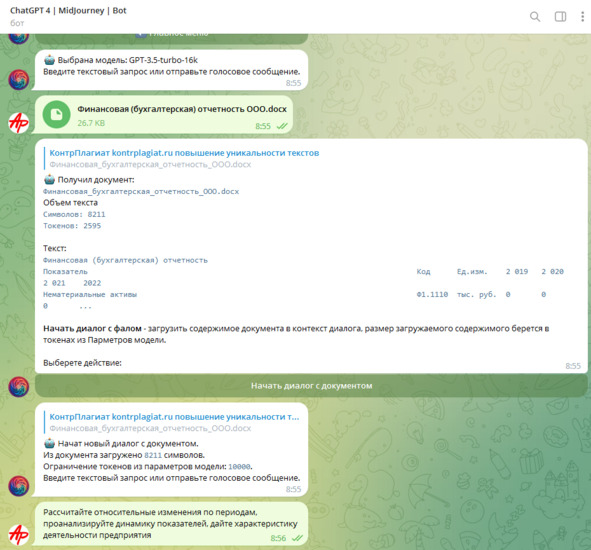Open the КонтрПлагиат kontrplagiat.ru link in large message
This screenshot has width=591, height=550.
point(184,153)
